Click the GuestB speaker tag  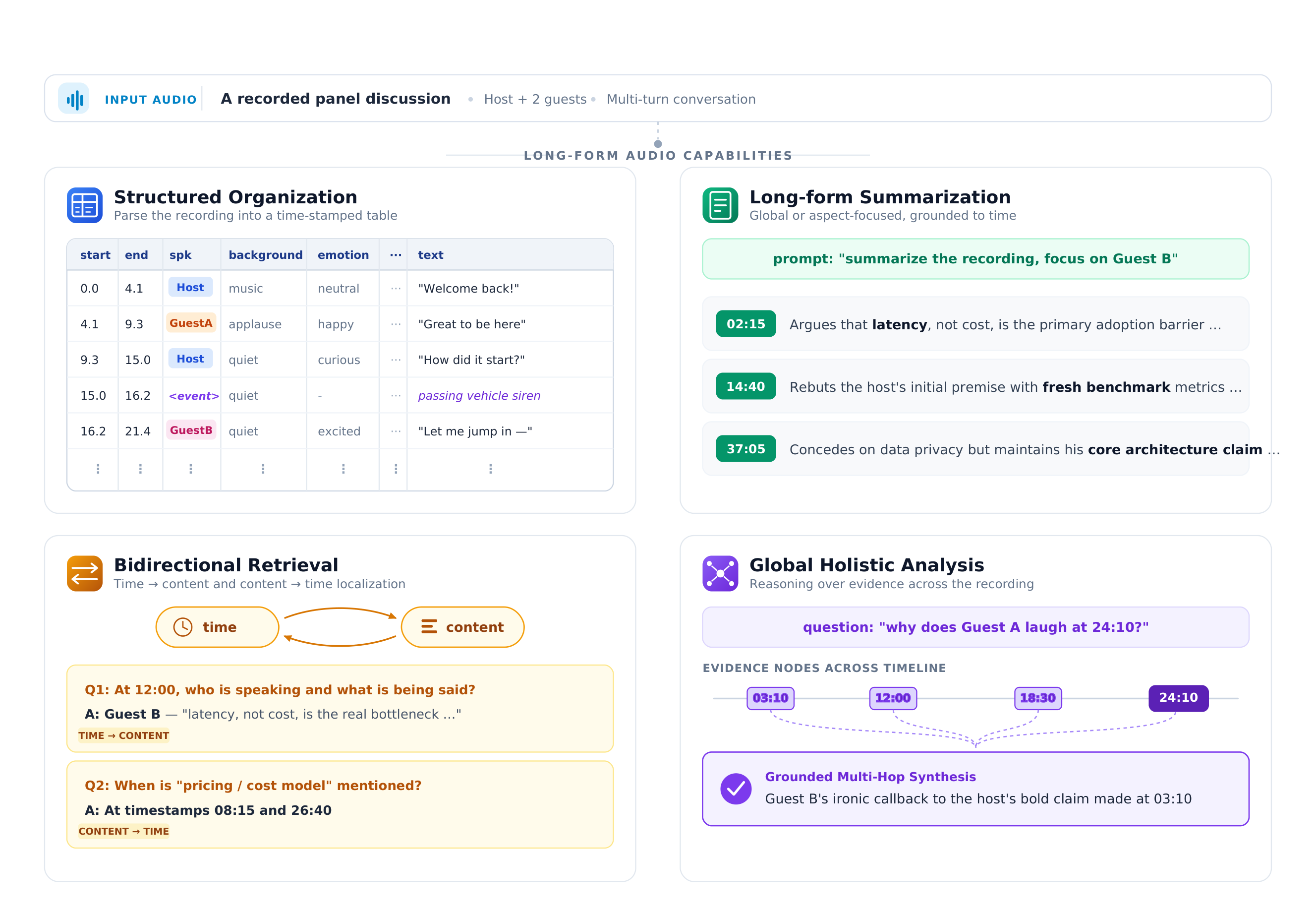(x=191, y=430)
